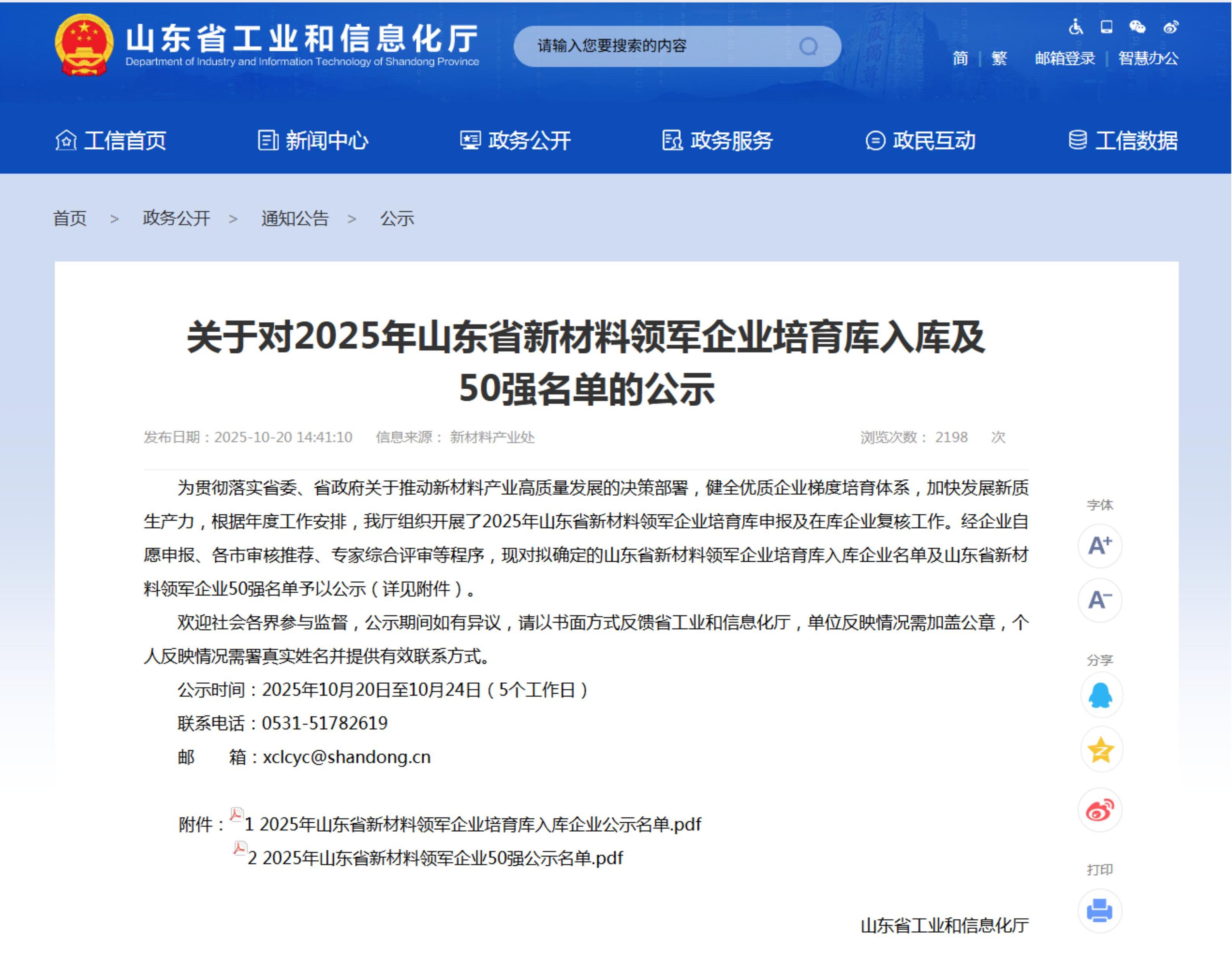The image size is (1232, 960).
Task: Click the search magnifier icon
Action: tap(808, 46)
